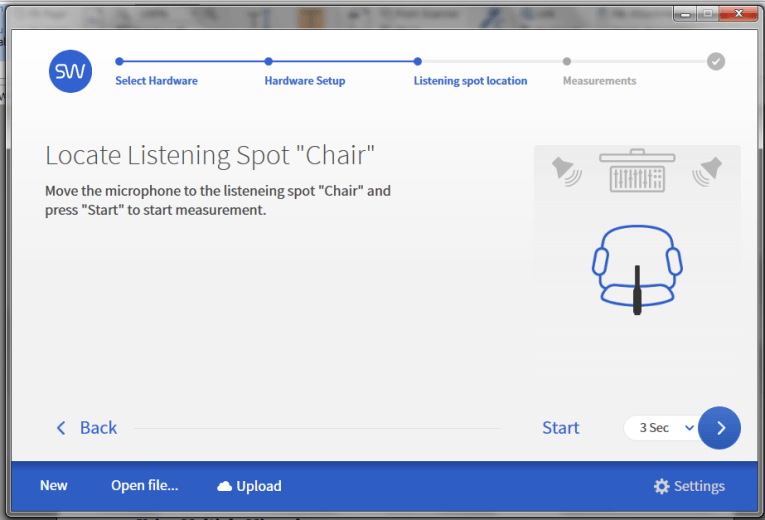The width and height of the screenshot is (765, 520).
Task: Click the mixing console icon in diagram
Action: 637,170
